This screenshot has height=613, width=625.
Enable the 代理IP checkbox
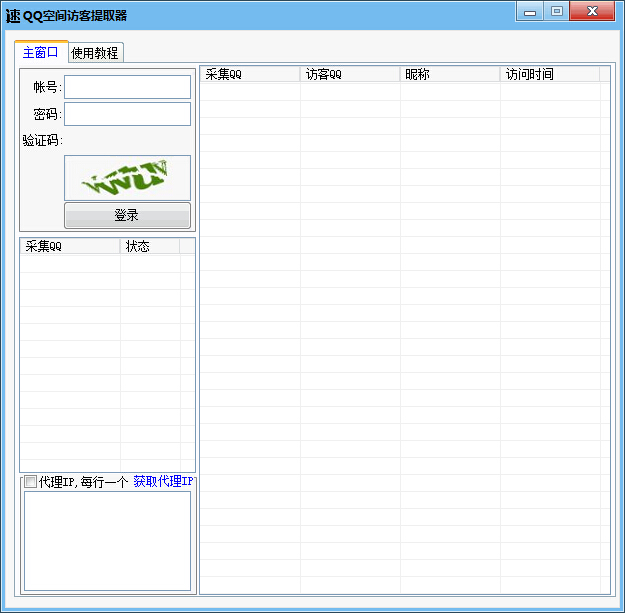(30, 481)
